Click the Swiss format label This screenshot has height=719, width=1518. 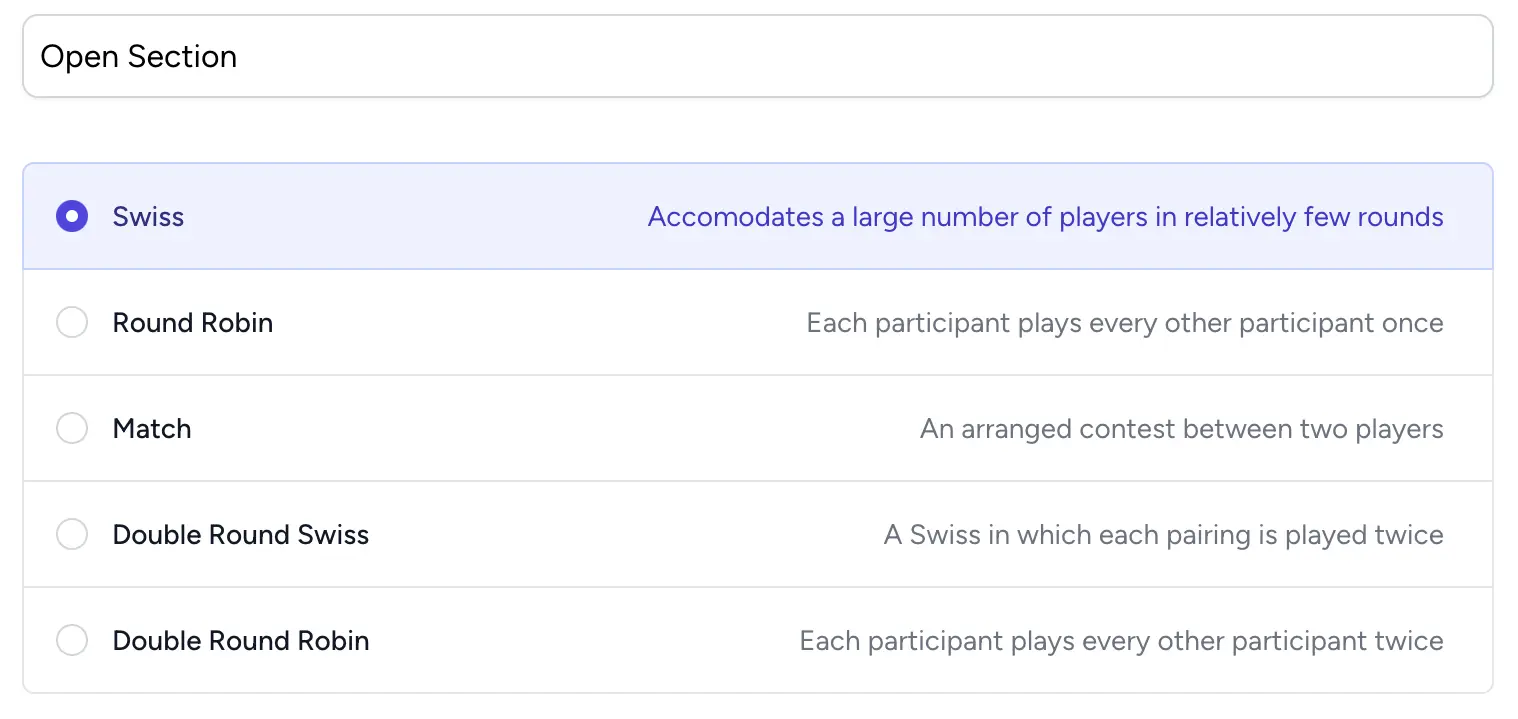(148, 217)
